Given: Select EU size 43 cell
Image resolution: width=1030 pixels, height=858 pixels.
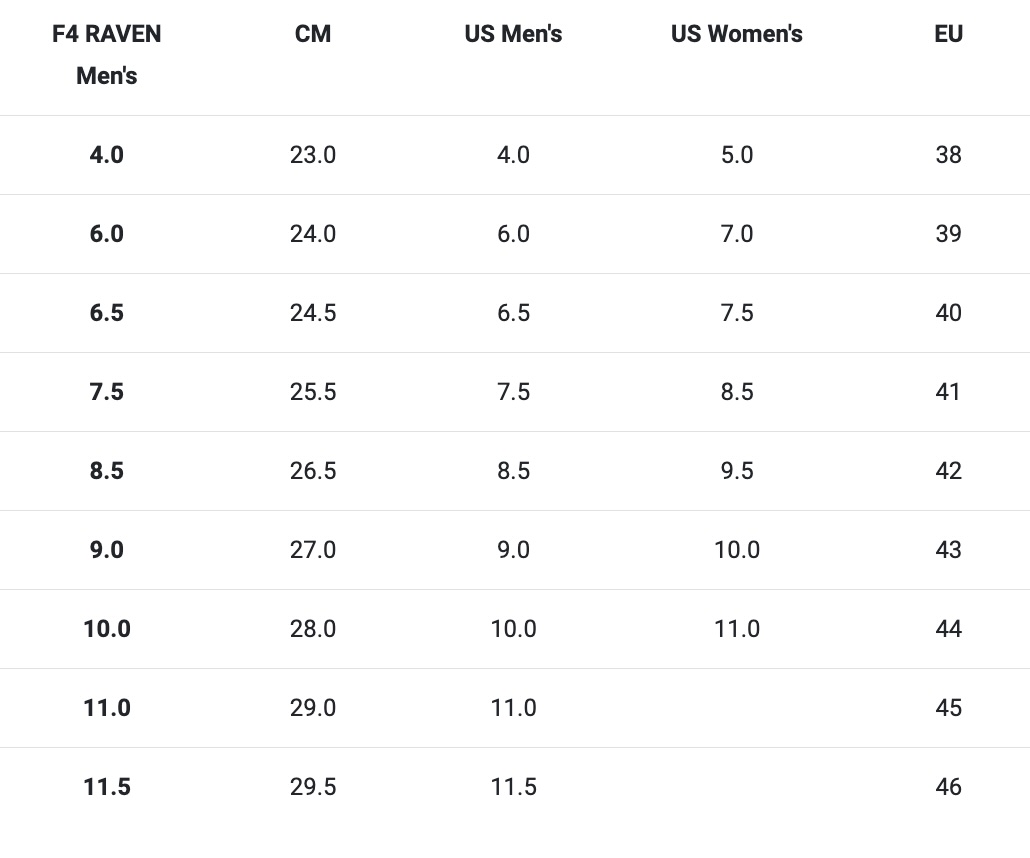Looking at the screenshot, I should click(948, 550).
